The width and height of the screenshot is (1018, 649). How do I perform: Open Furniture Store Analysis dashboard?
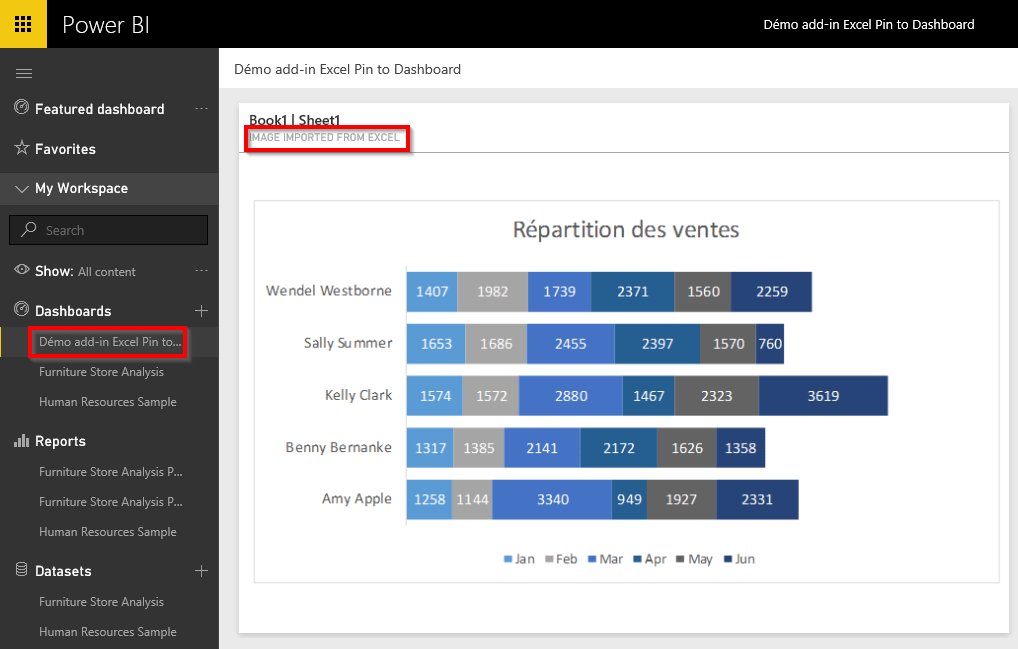point(101,372)
